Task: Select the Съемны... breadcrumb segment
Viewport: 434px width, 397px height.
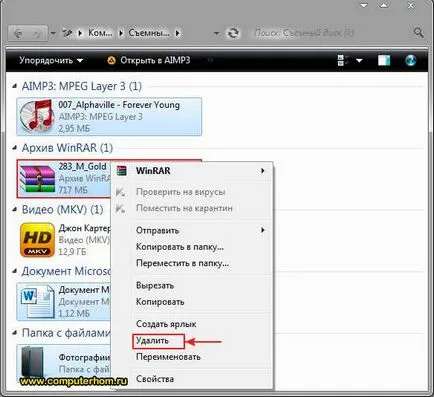Action: click(149, 33)
